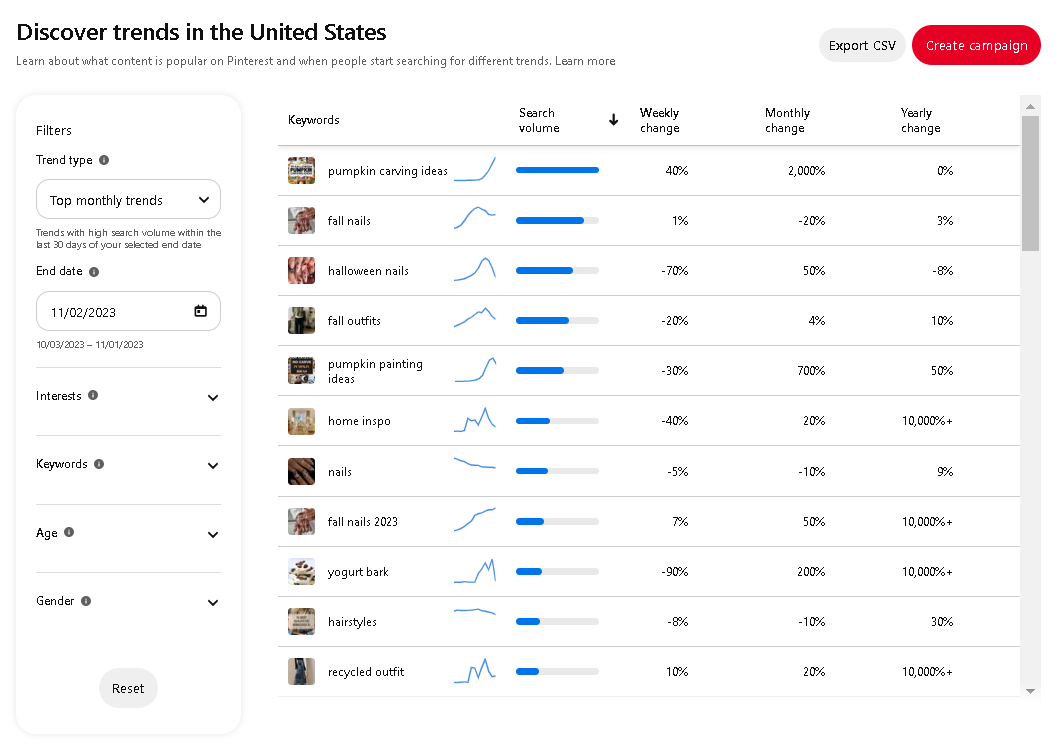
Task: Expand the Keywords filter section
Action: pos(212,465)
